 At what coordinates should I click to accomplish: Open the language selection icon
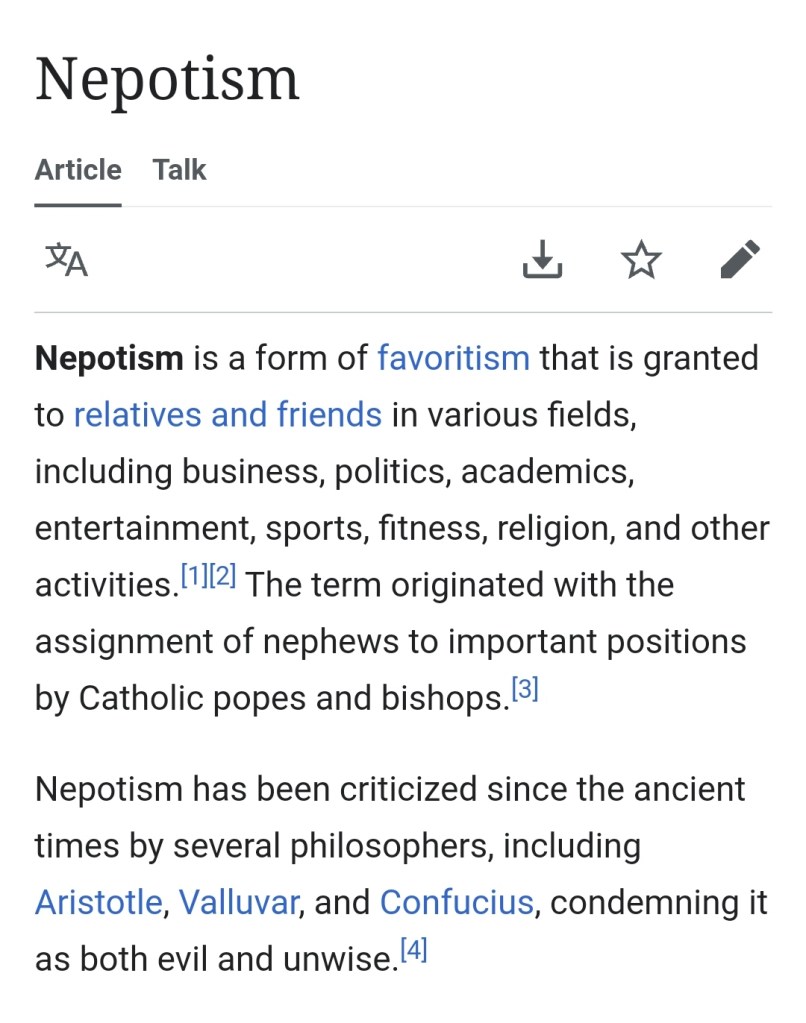[x=67, y=261]
